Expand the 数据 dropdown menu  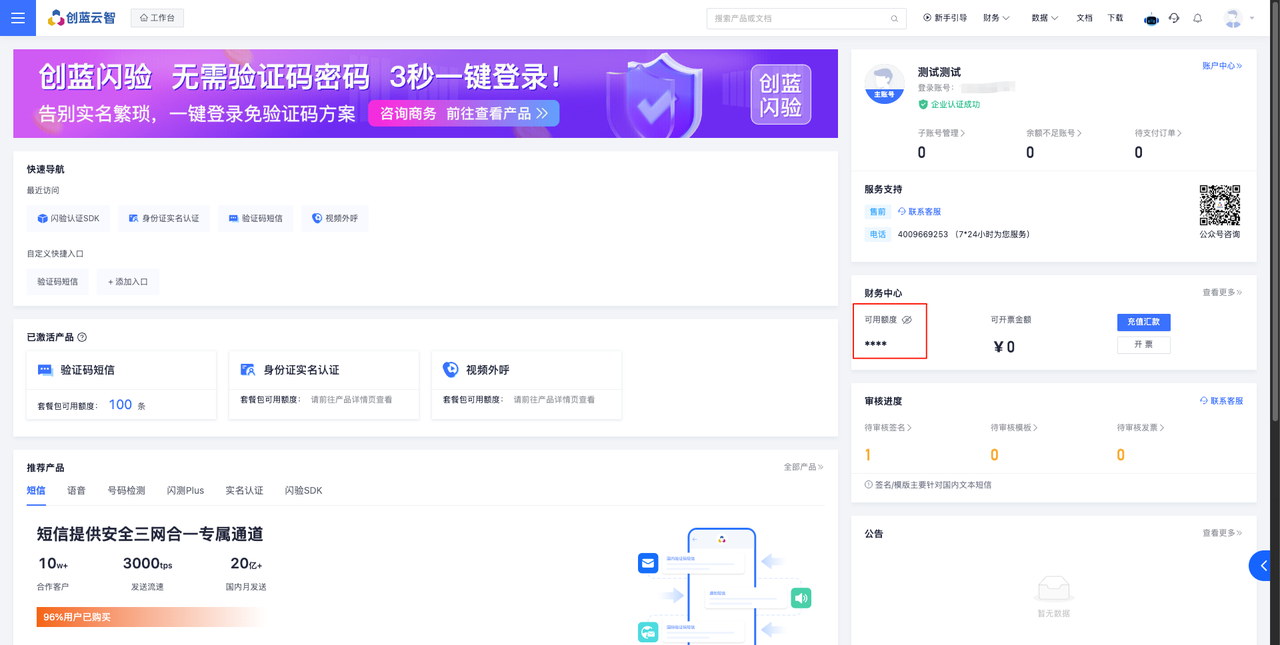point(1044,18)
